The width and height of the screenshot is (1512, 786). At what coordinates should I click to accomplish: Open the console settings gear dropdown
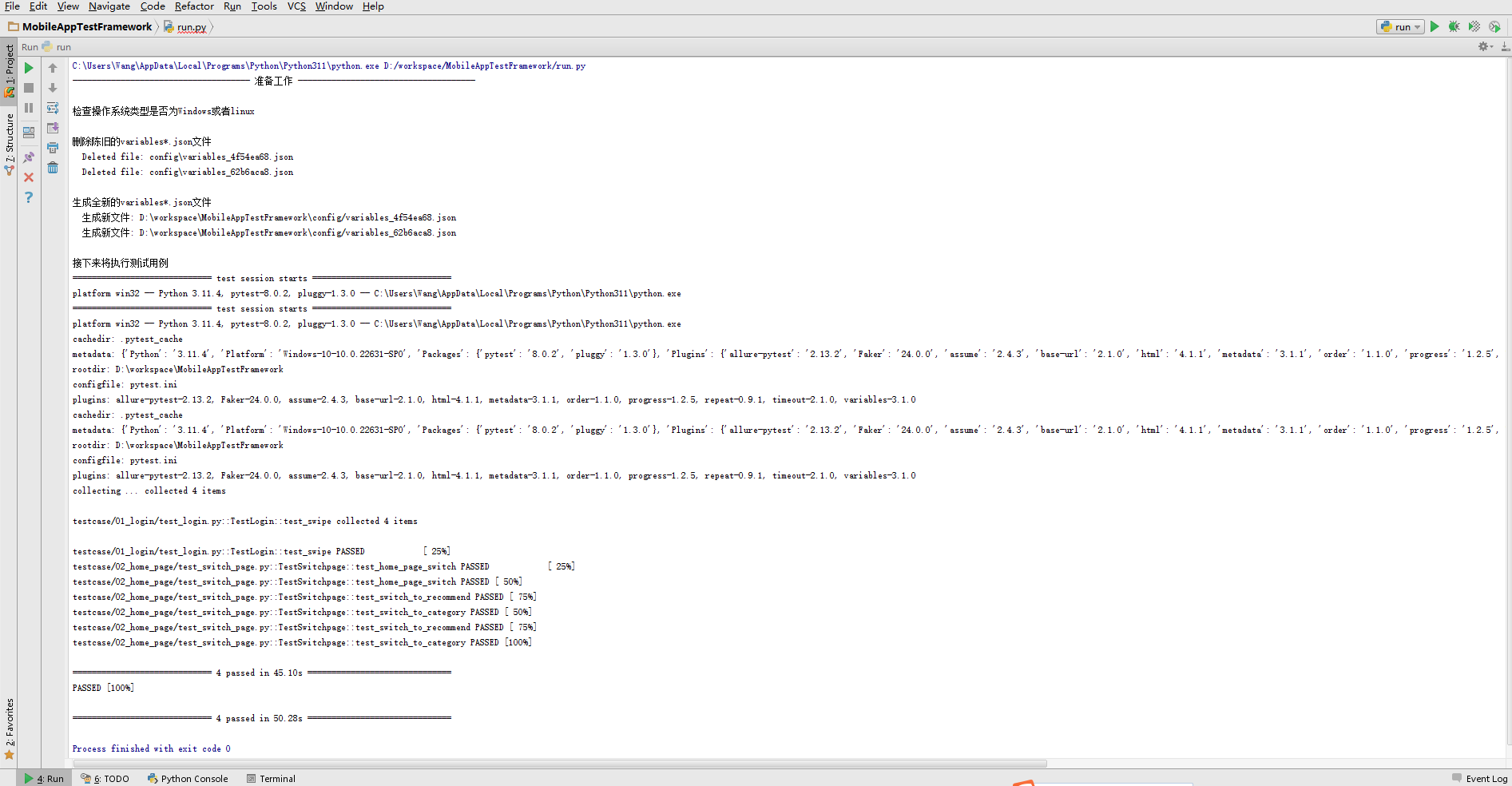tap(1483, 46)
